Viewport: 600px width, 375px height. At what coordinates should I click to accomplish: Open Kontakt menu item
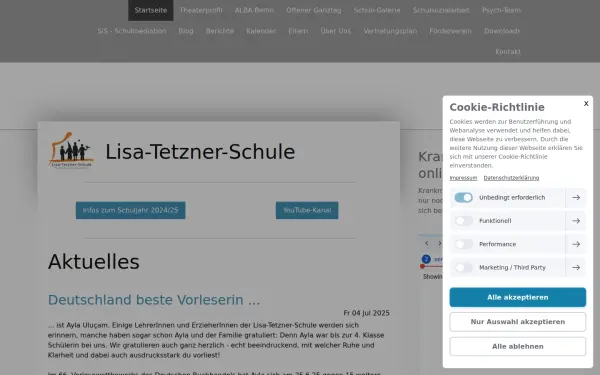[x=508, y=52]
